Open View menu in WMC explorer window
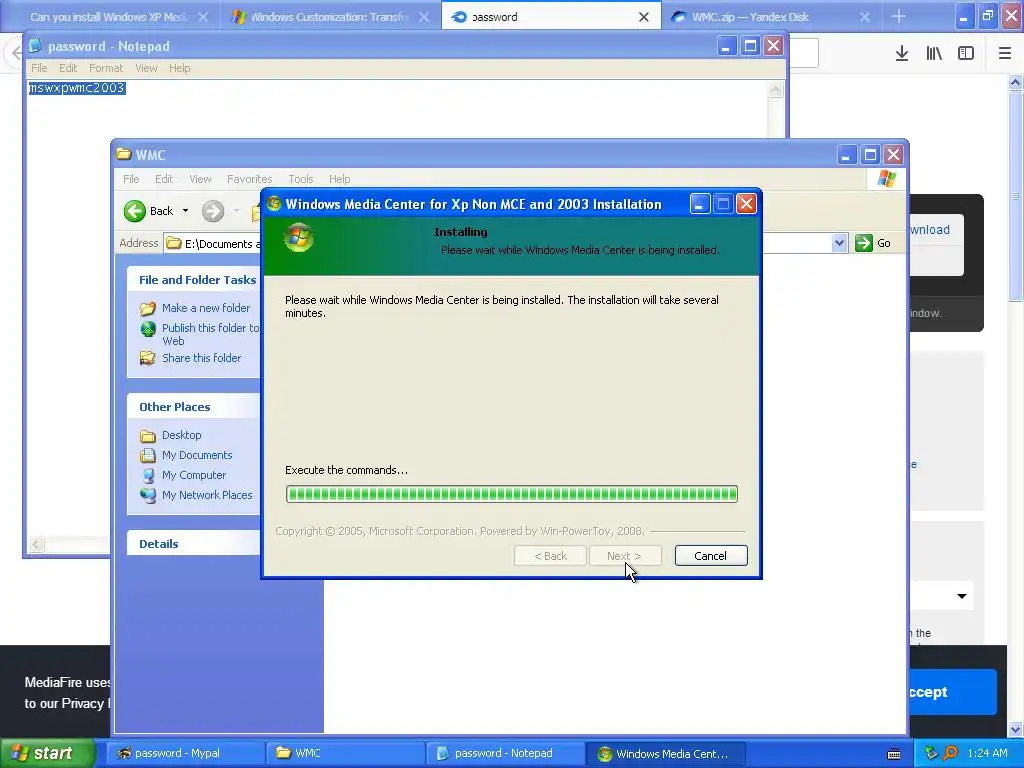 [200, 179]
